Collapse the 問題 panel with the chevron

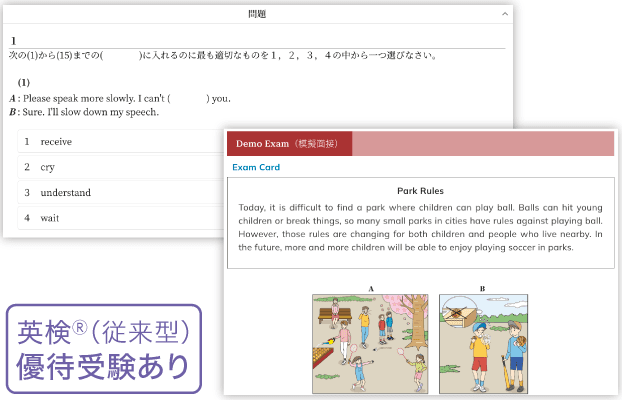(x=505, y=14)
